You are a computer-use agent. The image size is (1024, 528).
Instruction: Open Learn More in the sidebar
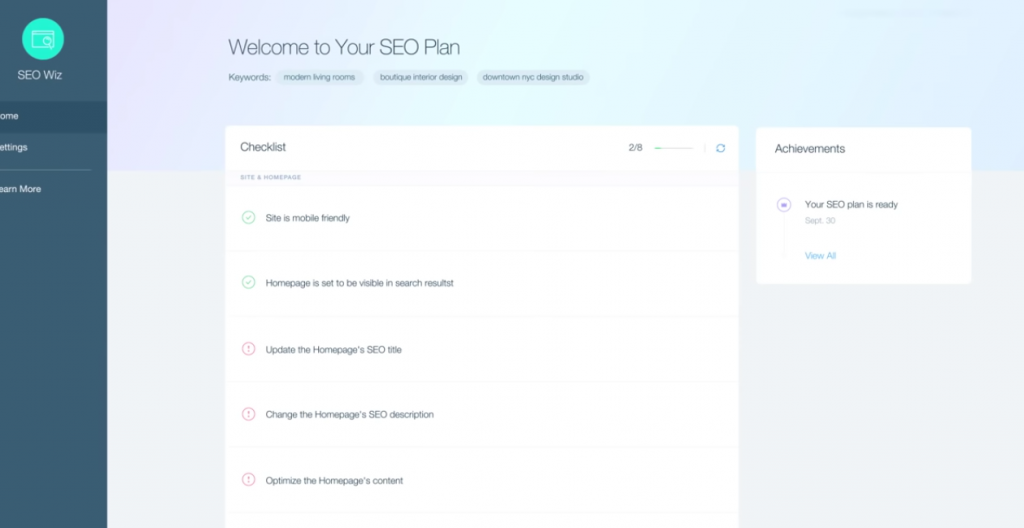[54, 189]
